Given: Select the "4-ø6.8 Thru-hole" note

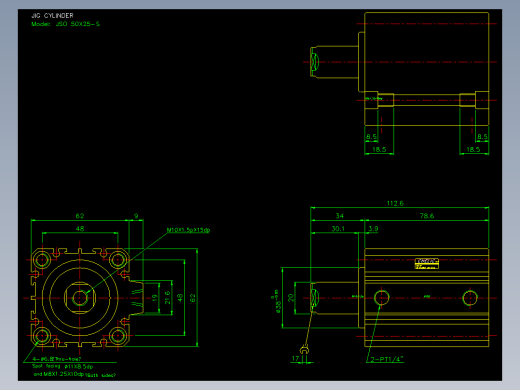Looking at the screenshot, I should (57, 359).
